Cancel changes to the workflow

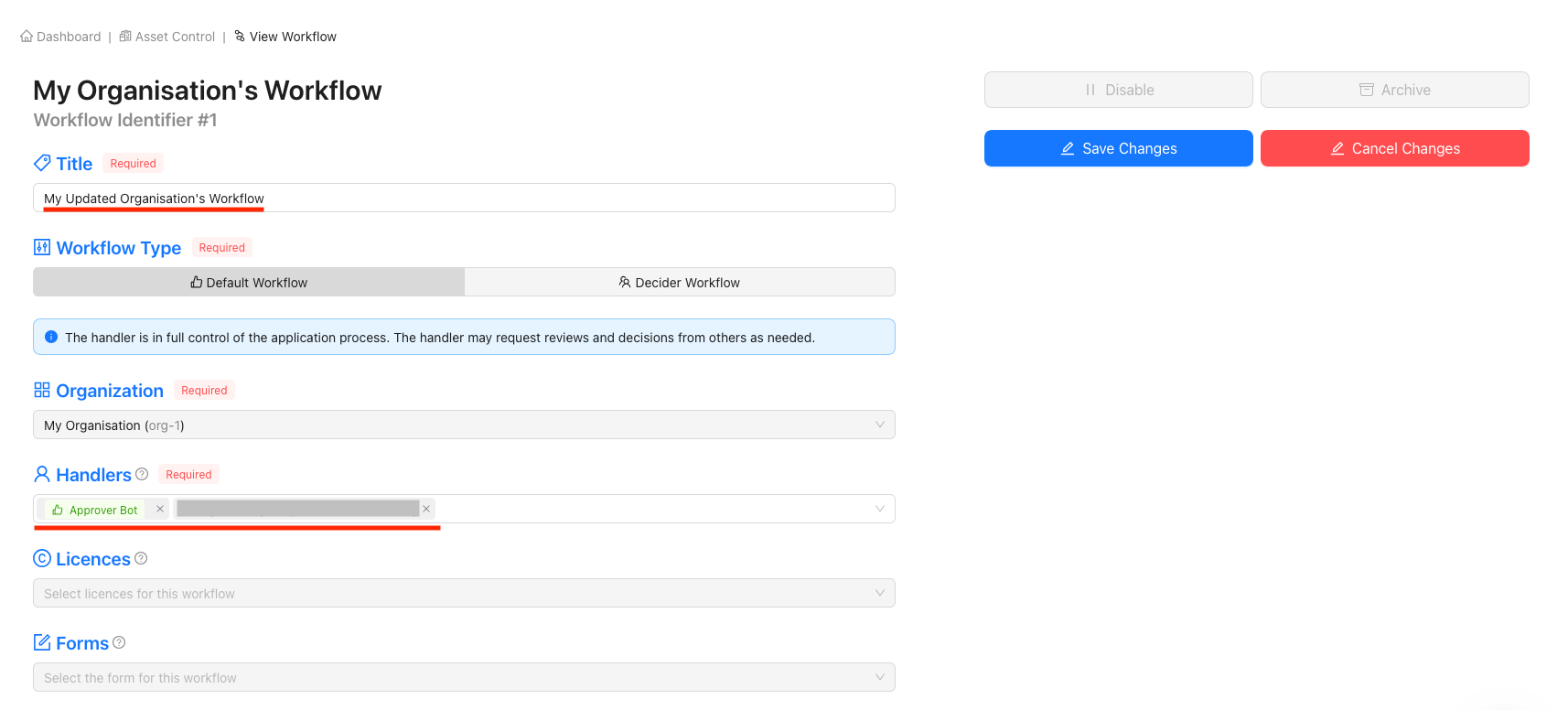pyautogui.click(x=1394, y=148)
